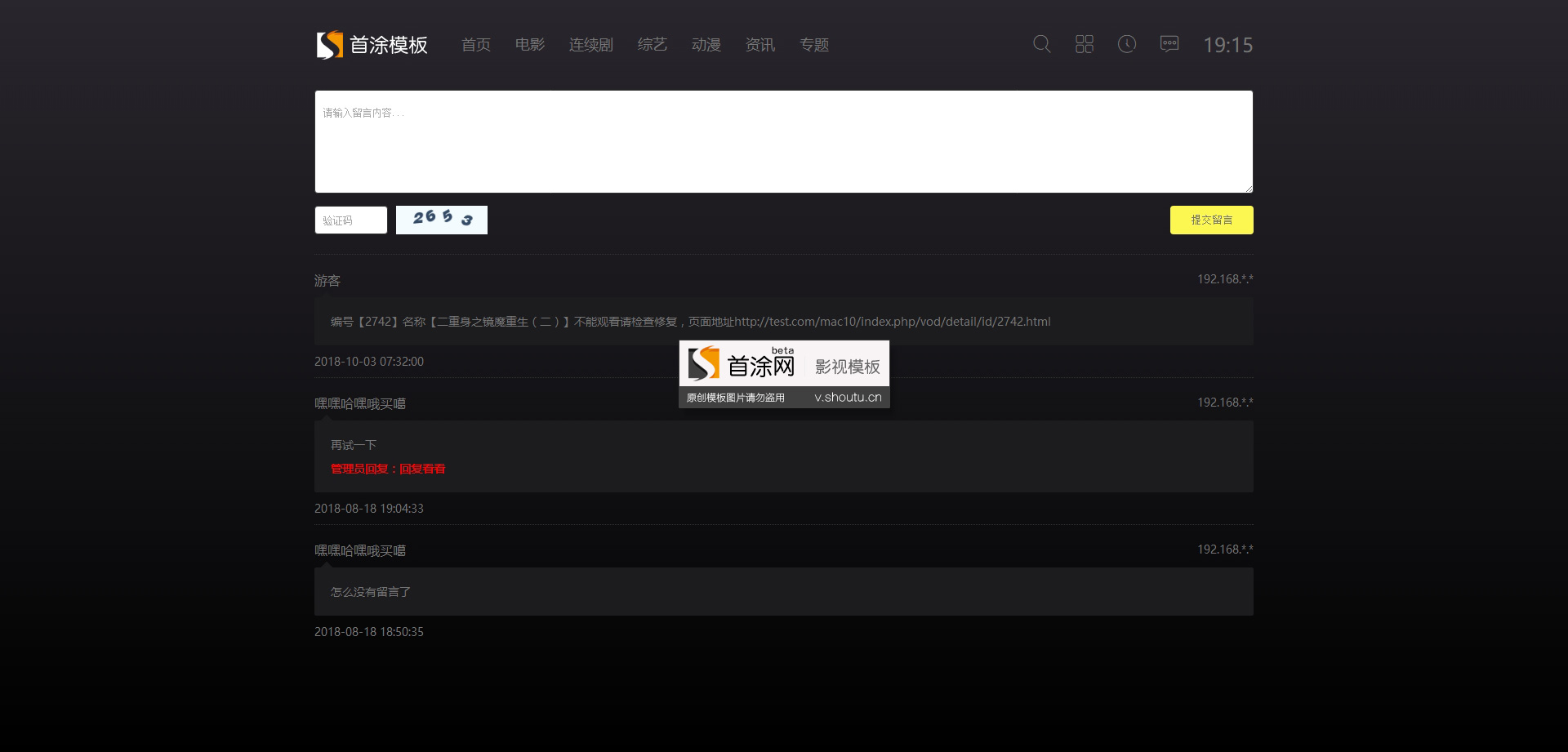Click the red 管理员回复:回复看看 text
Viewport: 1568px width, 752px height.
(388, 469)
